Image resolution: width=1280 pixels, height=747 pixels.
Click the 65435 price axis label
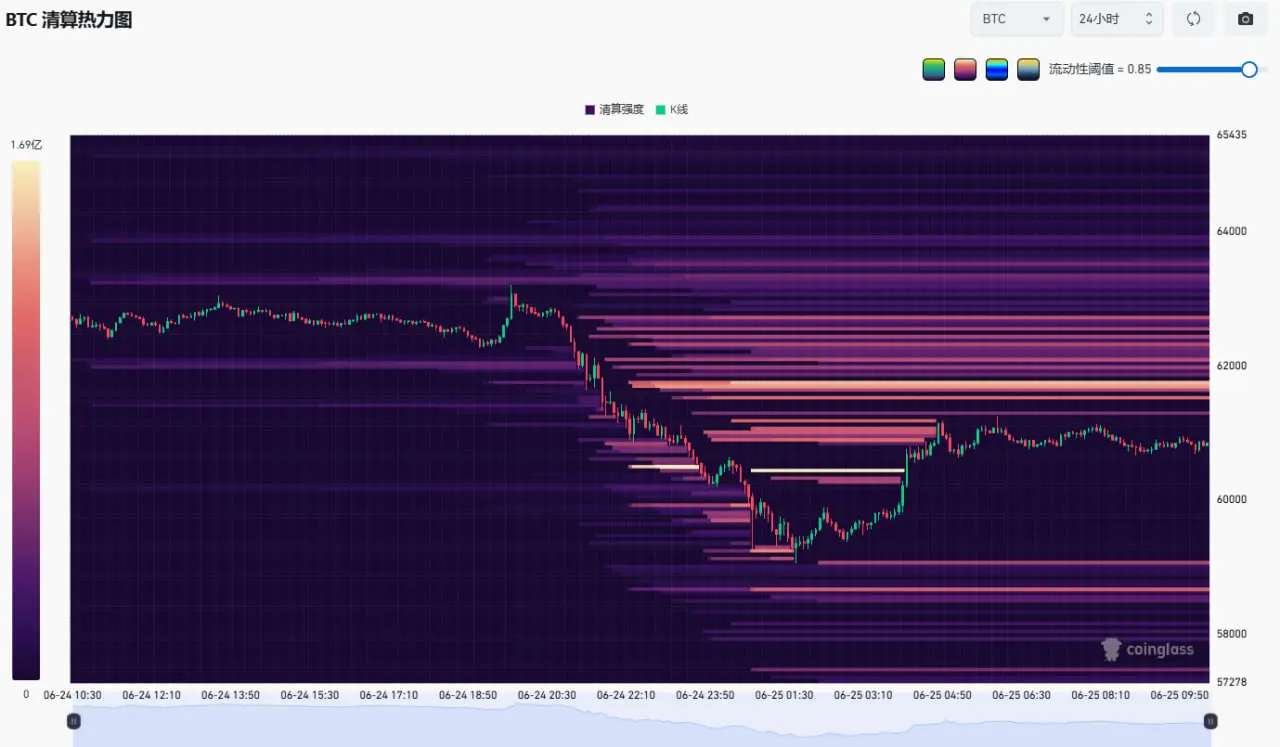1232,135
